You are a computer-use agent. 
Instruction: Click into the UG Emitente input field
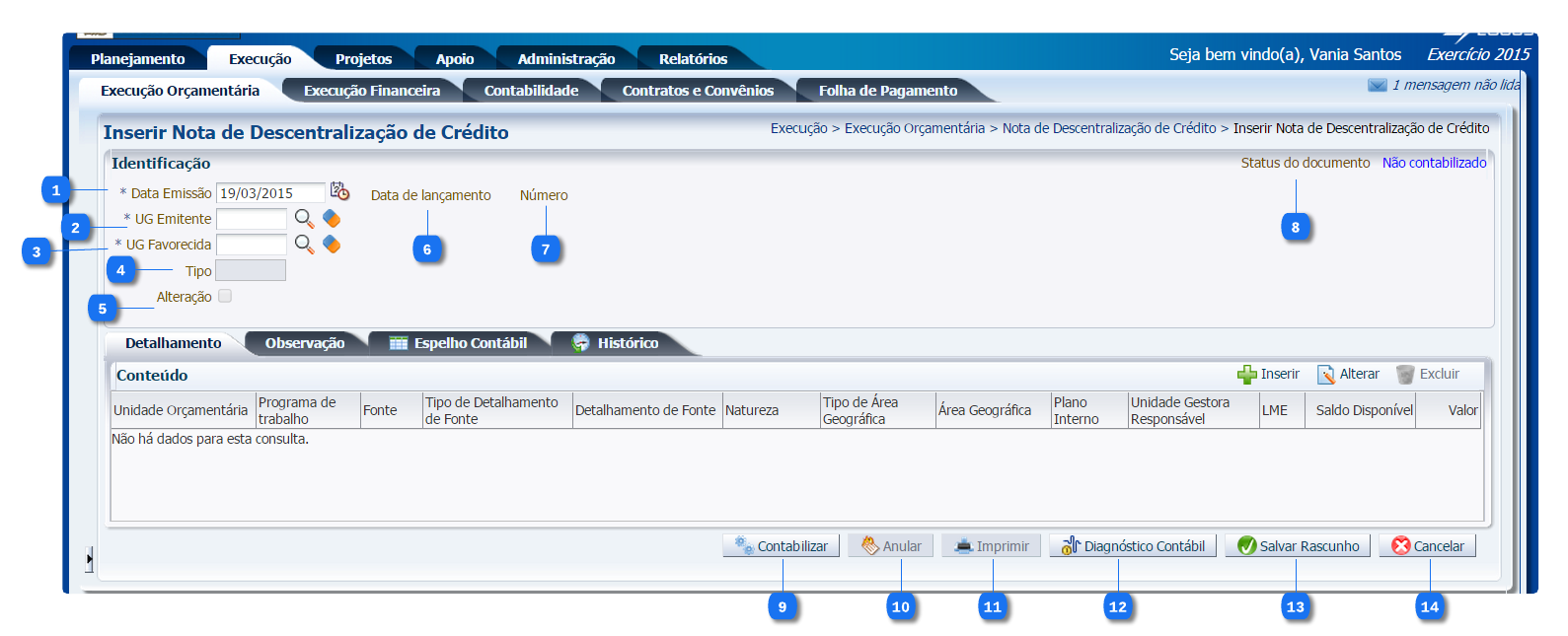click(252, 219)
